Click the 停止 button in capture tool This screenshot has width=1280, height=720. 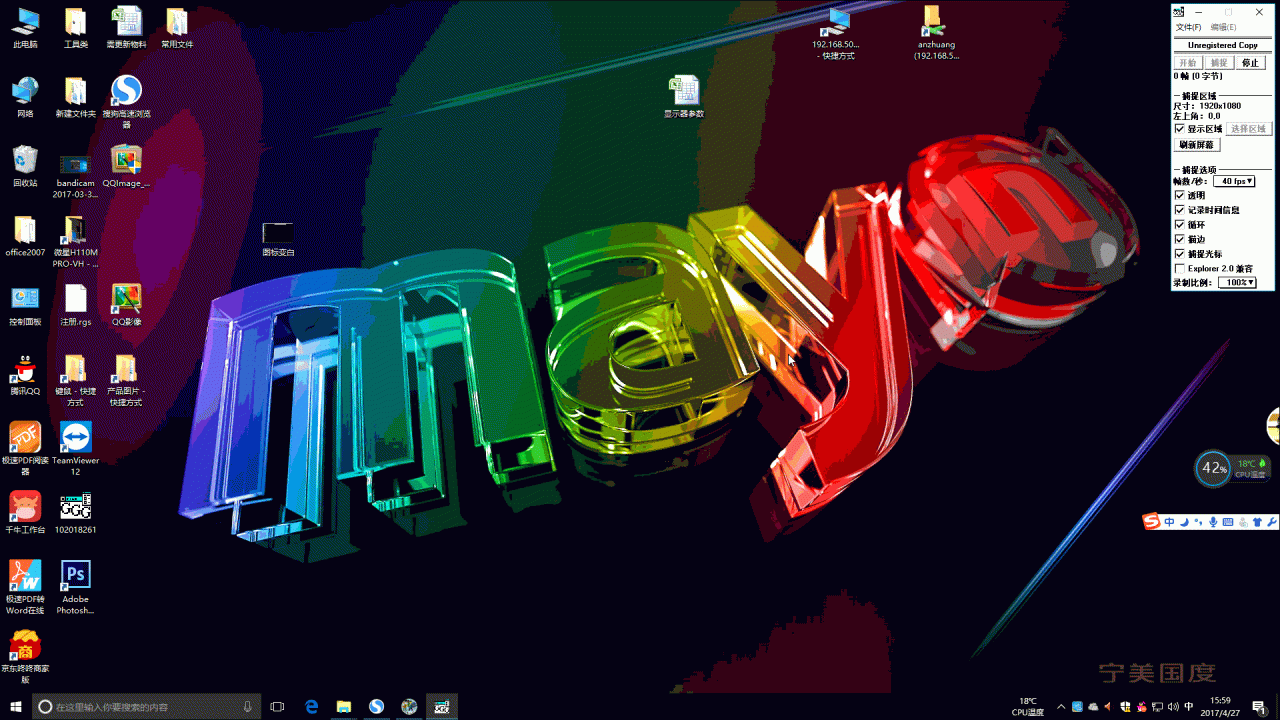tap(1250, 62)
